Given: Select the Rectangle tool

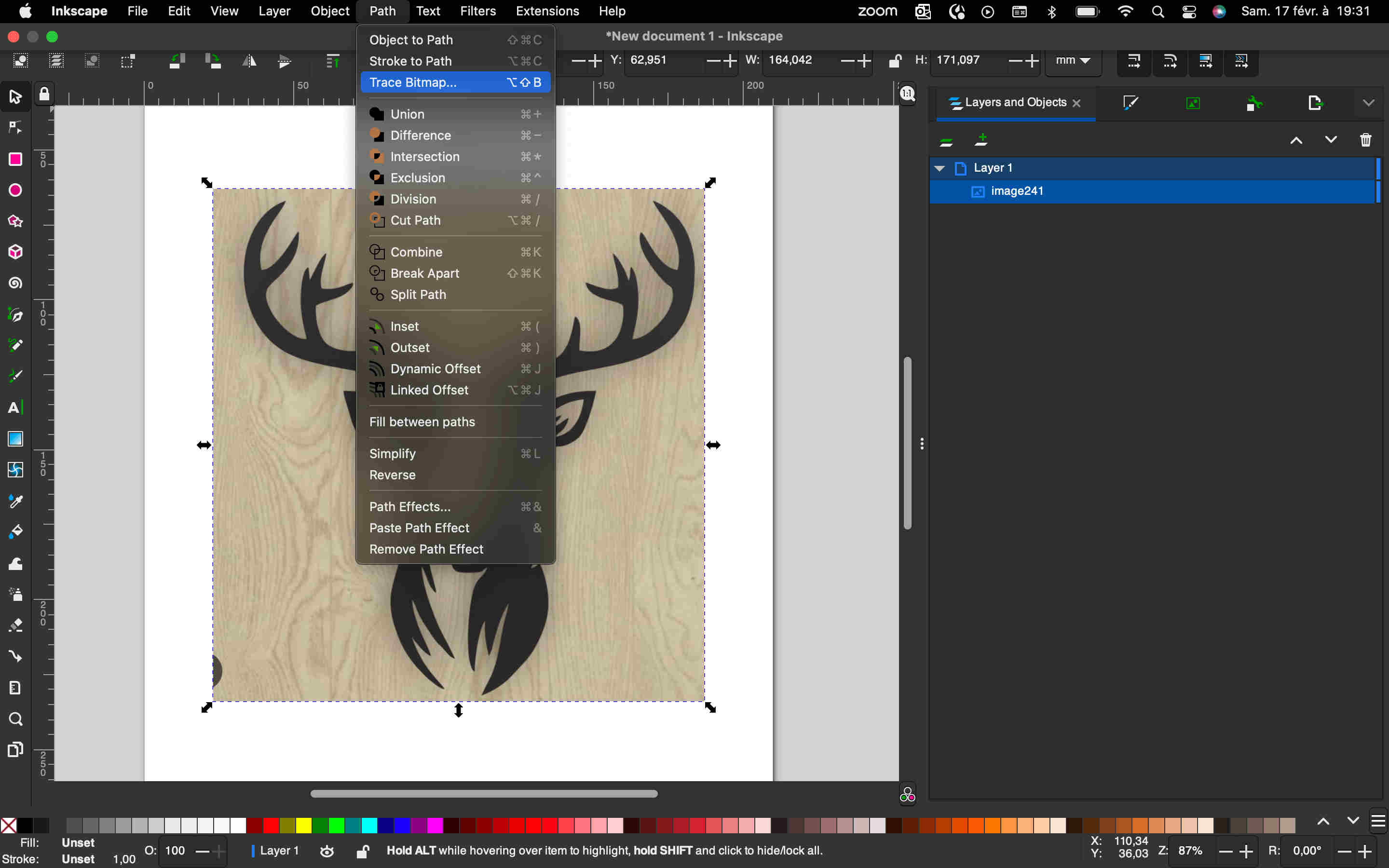Looking at the screenshot, I should [x=15, y=159].
